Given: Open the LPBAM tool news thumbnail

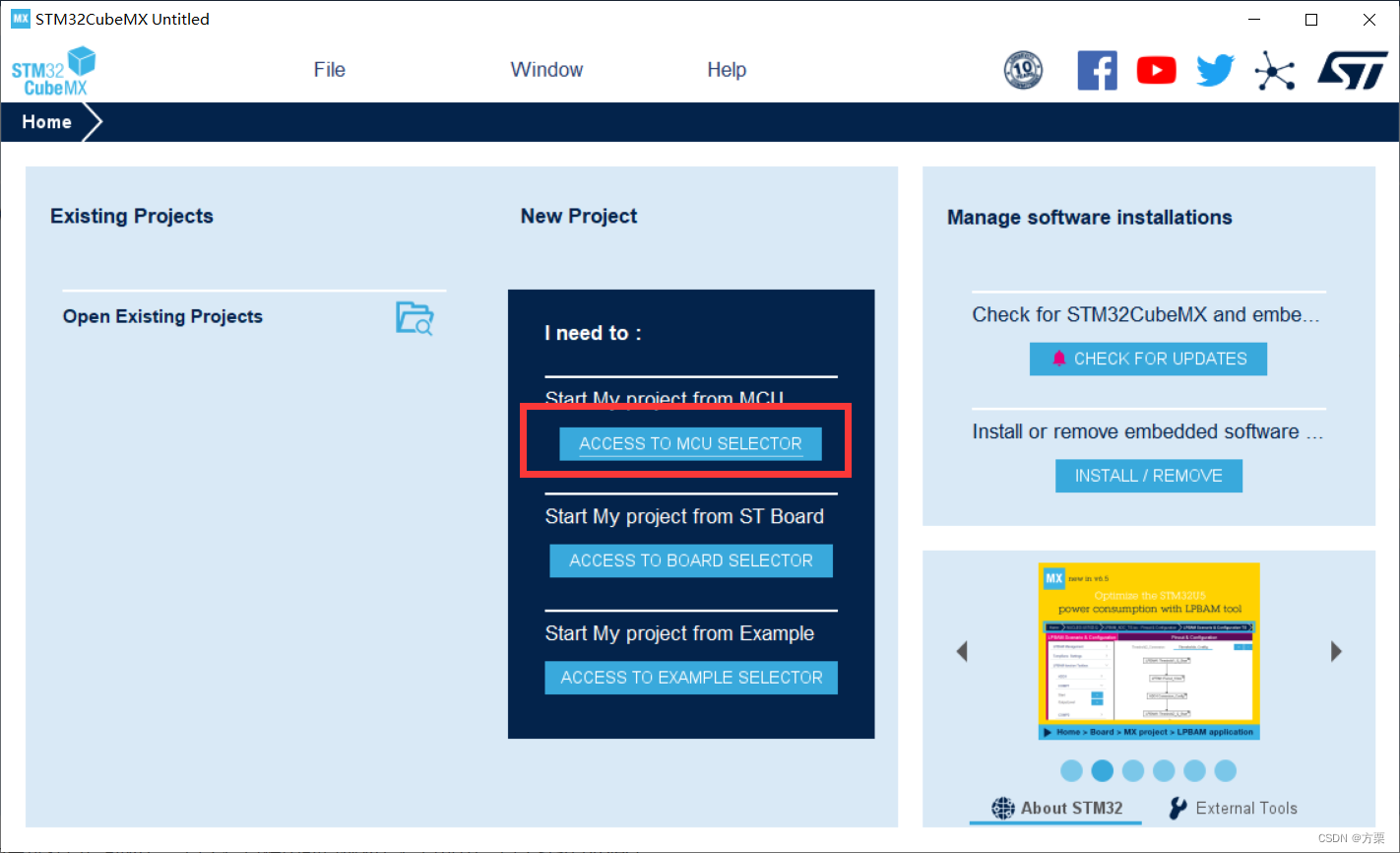Looking at the screenshot, I should click(x=1149, y=651).
